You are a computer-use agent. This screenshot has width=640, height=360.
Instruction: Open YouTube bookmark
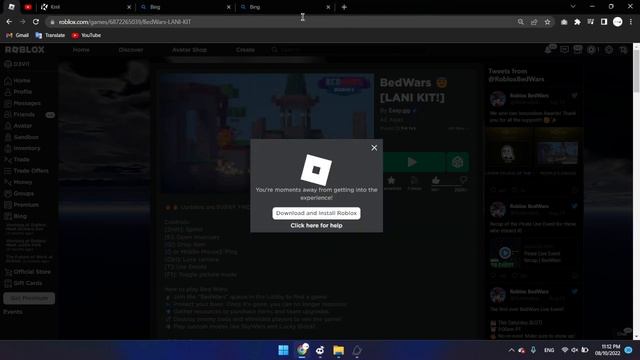(x=86, y=36)
